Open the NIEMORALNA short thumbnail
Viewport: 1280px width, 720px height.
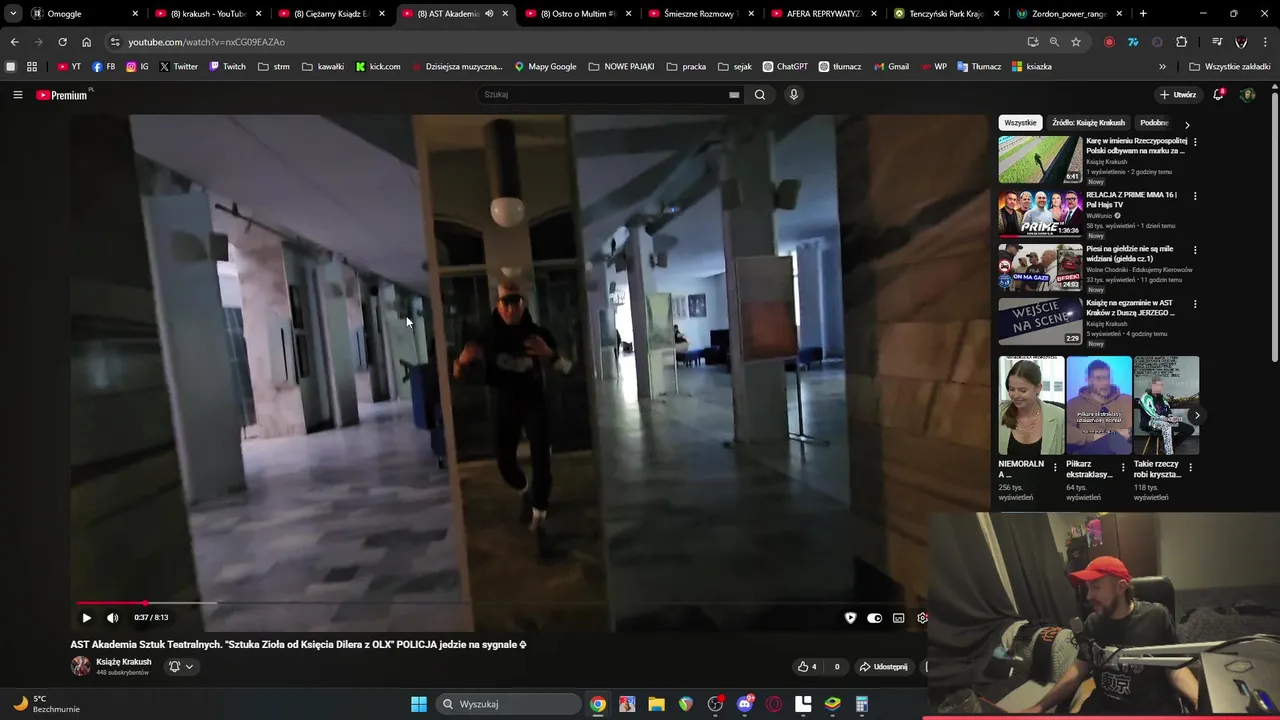coord(1031,405)
